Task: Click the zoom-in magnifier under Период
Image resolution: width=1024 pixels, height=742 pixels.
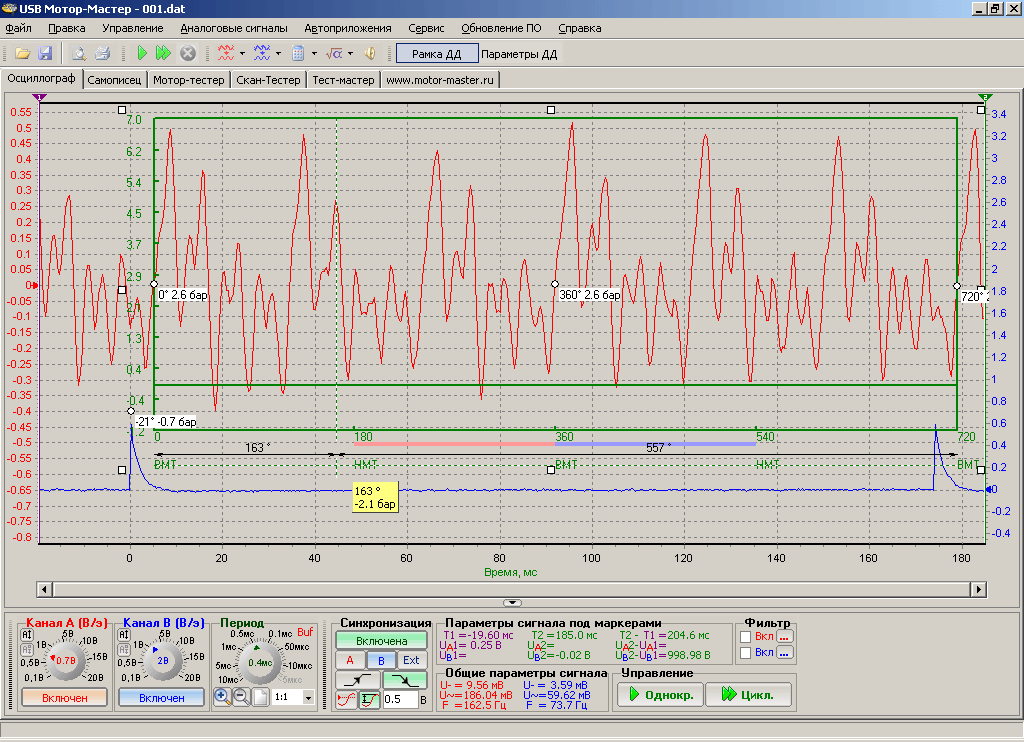Action: (x=222, y=696)
